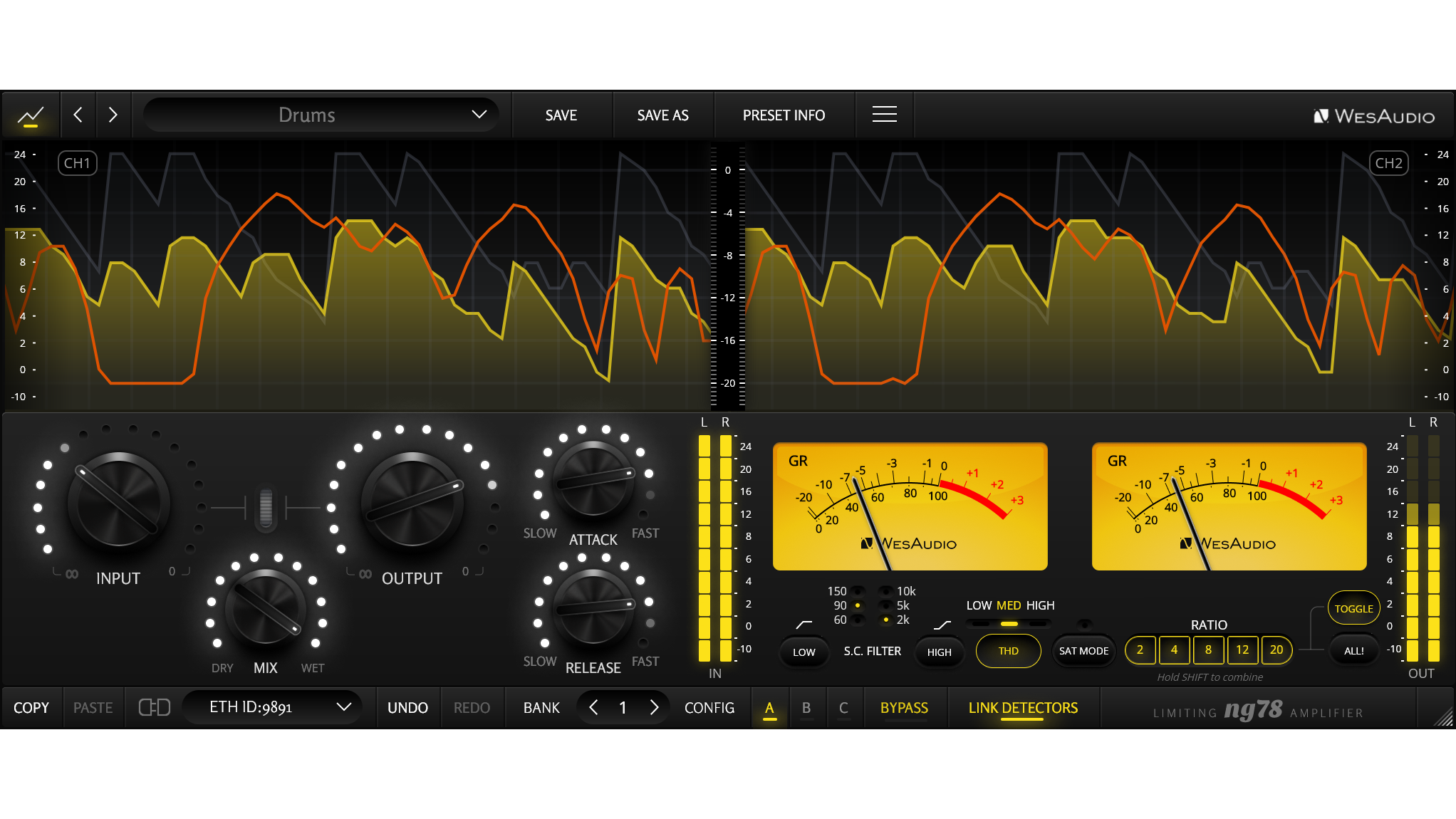This screenshot has width=1456, height=819.
Task: Go to next preset arrow
Action: (x=113, y=115)
